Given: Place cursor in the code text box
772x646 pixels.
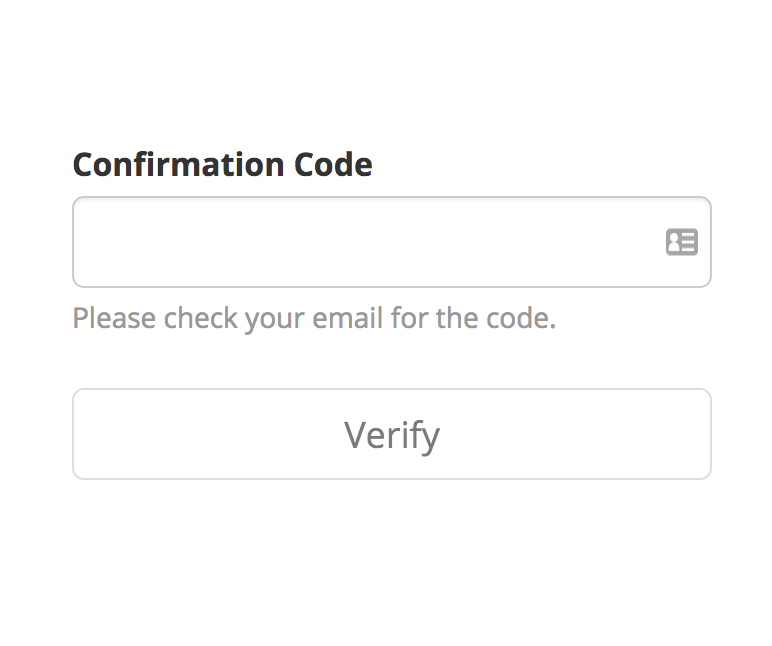Looking at the screenshot, I should [392, 242].
